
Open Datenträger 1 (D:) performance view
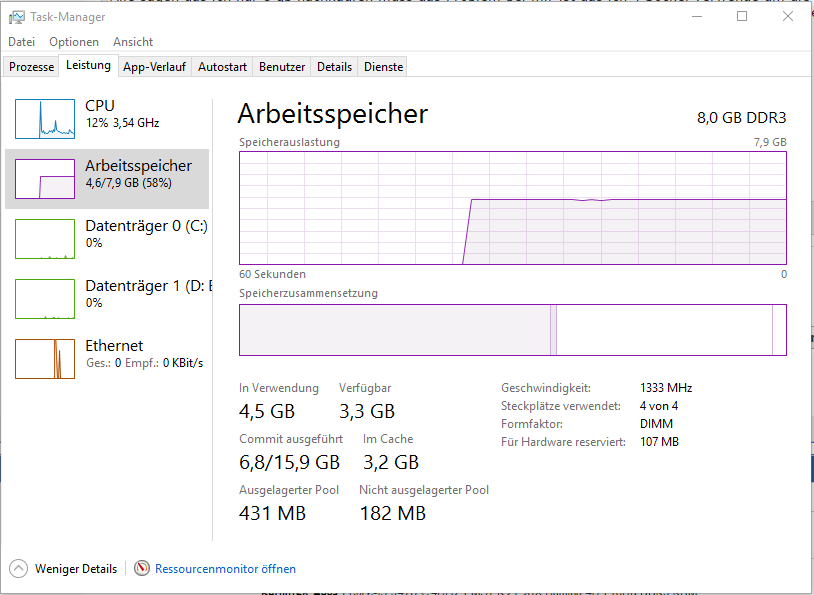107,299
